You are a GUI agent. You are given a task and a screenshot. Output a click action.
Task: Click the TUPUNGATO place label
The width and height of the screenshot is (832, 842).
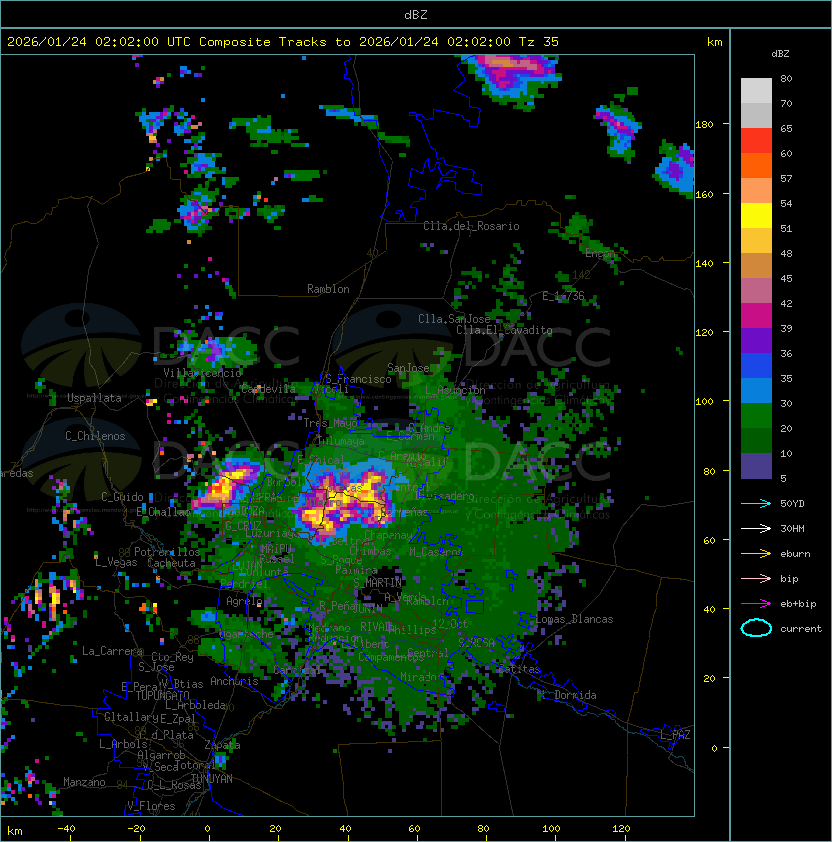click(x=162, y=695)
